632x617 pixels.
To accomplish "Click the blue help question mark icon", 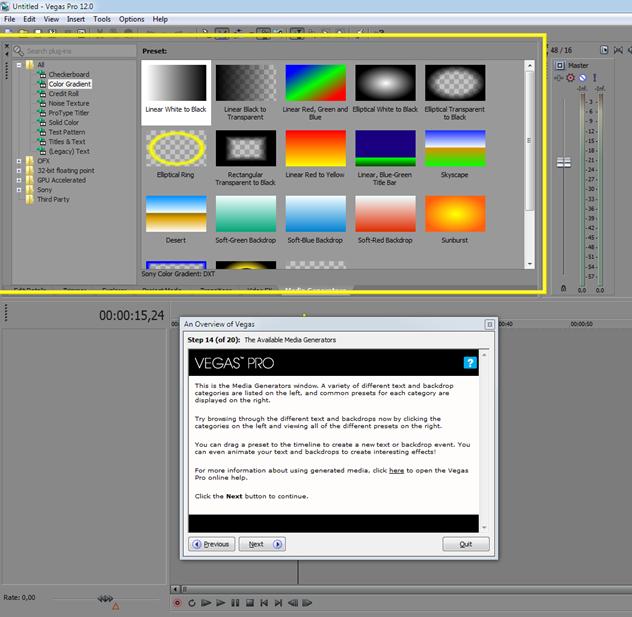I will (470, 362).
